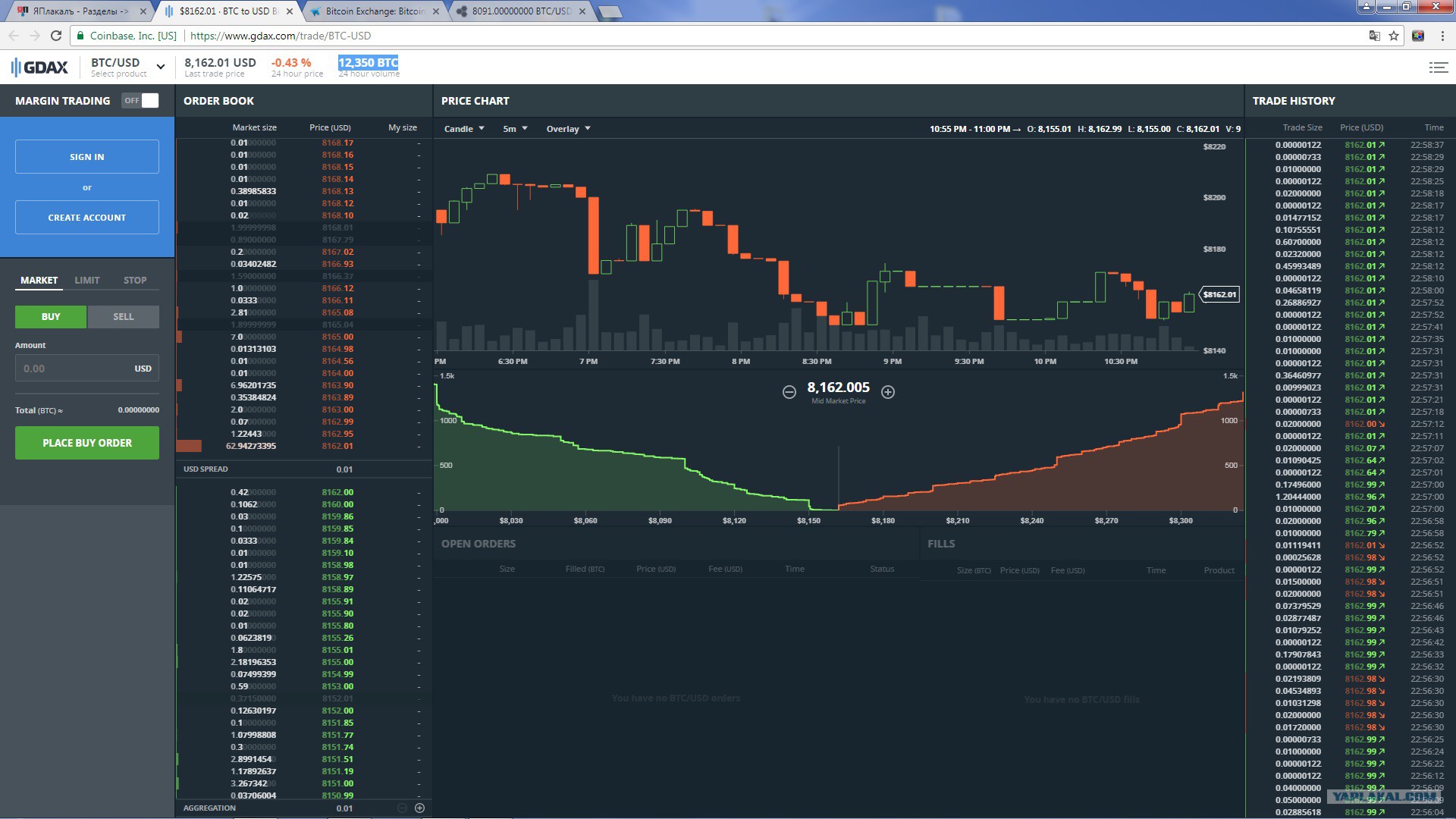The image size is (1456, 819).
Task: Switch order side to Sell
Action: point(124,317)
